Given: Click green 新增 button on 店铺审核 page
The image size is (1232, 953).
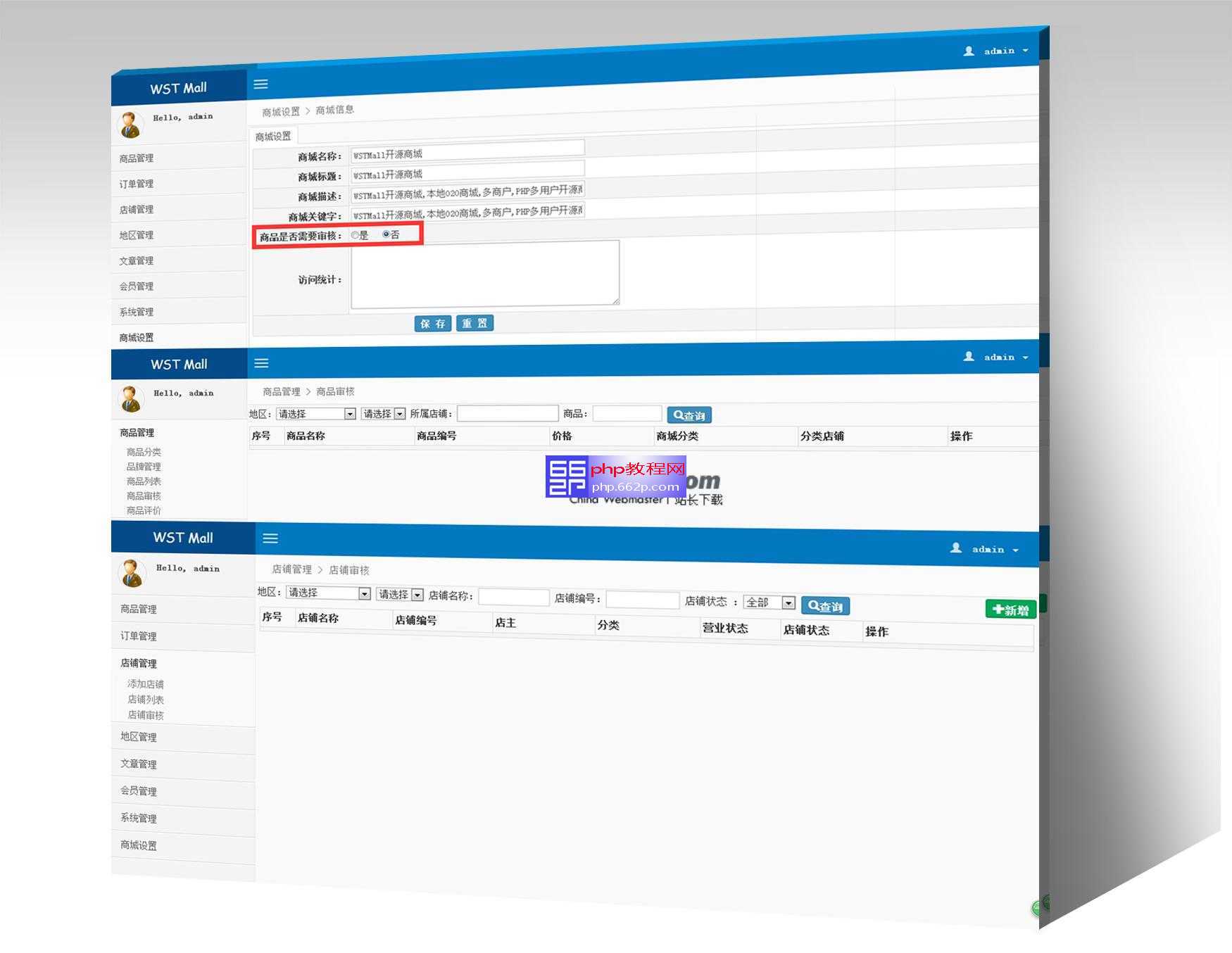Looking at the screenshot, I should point(1010,610).
